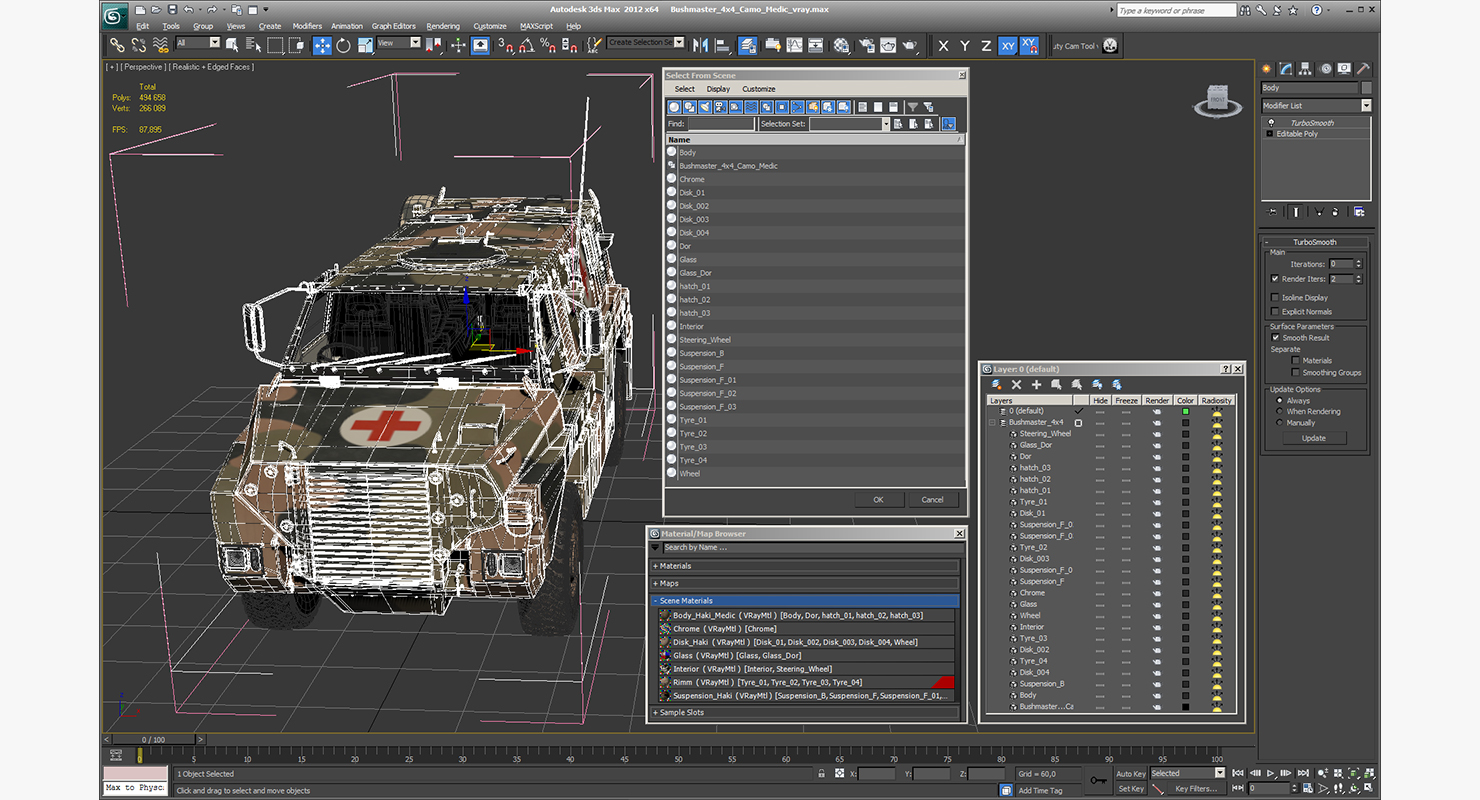Viewport: 1480px width, 800px height.
Task: Select the Link tool in main toolbar
Action: (x=117, y=45)
